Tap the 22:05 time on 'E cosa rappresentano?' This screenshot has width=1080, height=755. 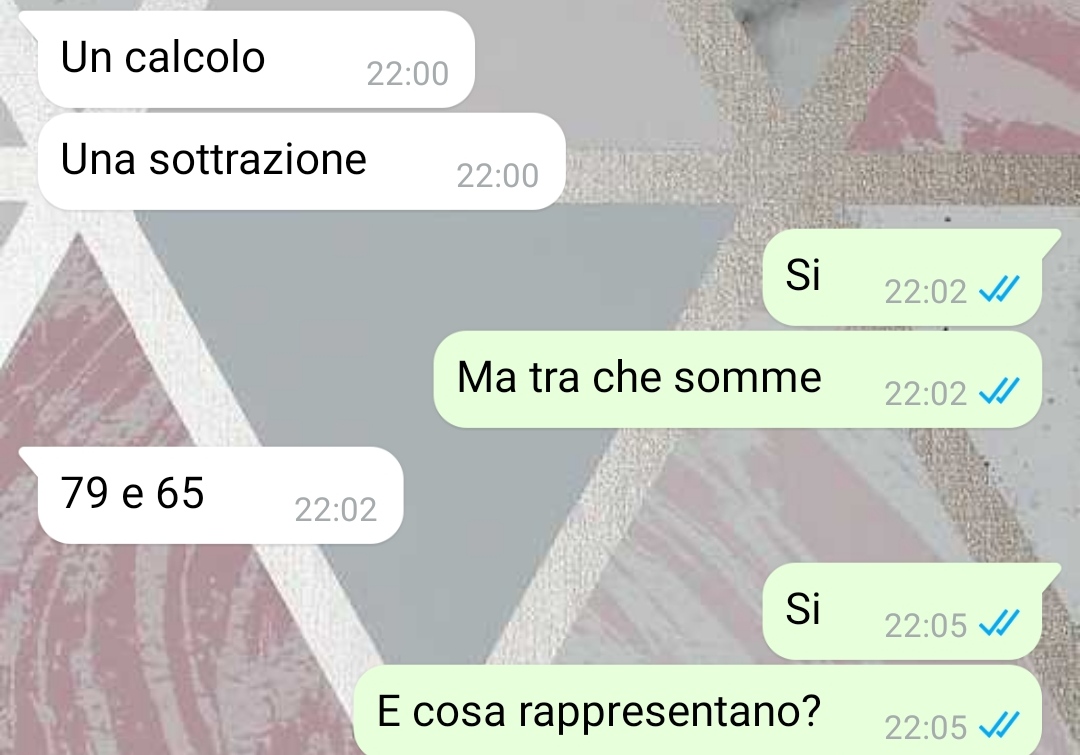click(x=926, y=727)
